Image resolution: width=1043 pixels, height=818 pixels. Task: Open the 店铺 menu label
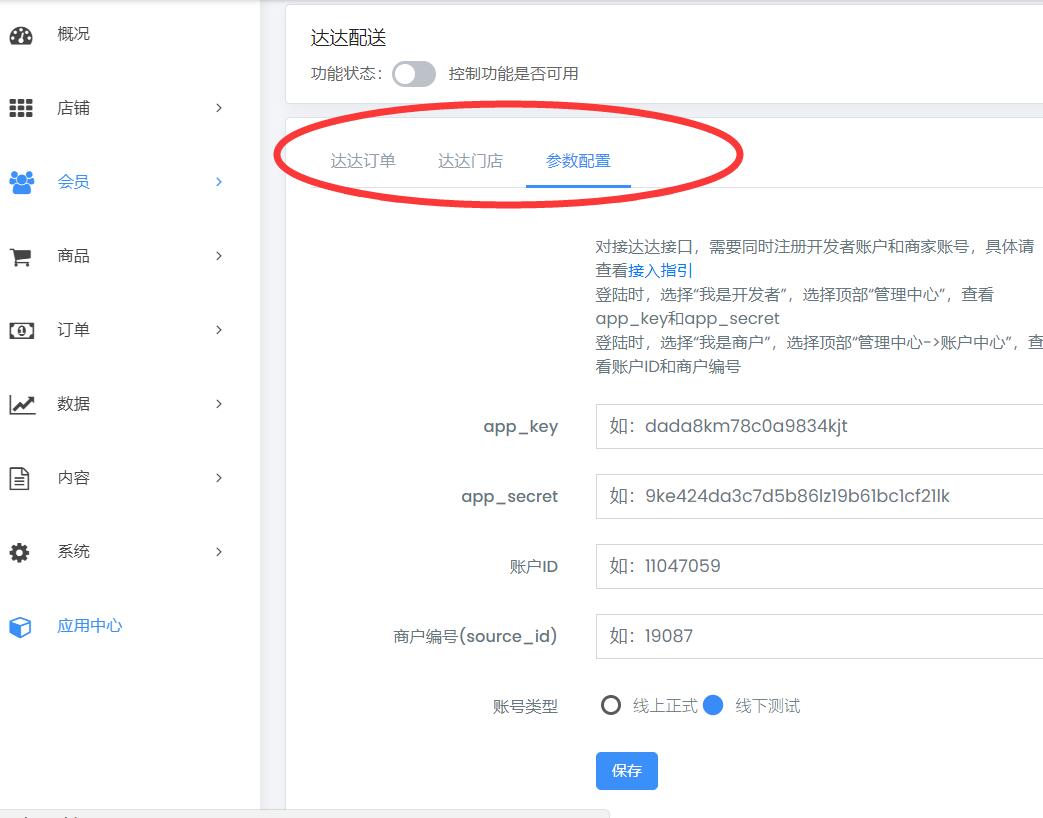click(73, 108)
